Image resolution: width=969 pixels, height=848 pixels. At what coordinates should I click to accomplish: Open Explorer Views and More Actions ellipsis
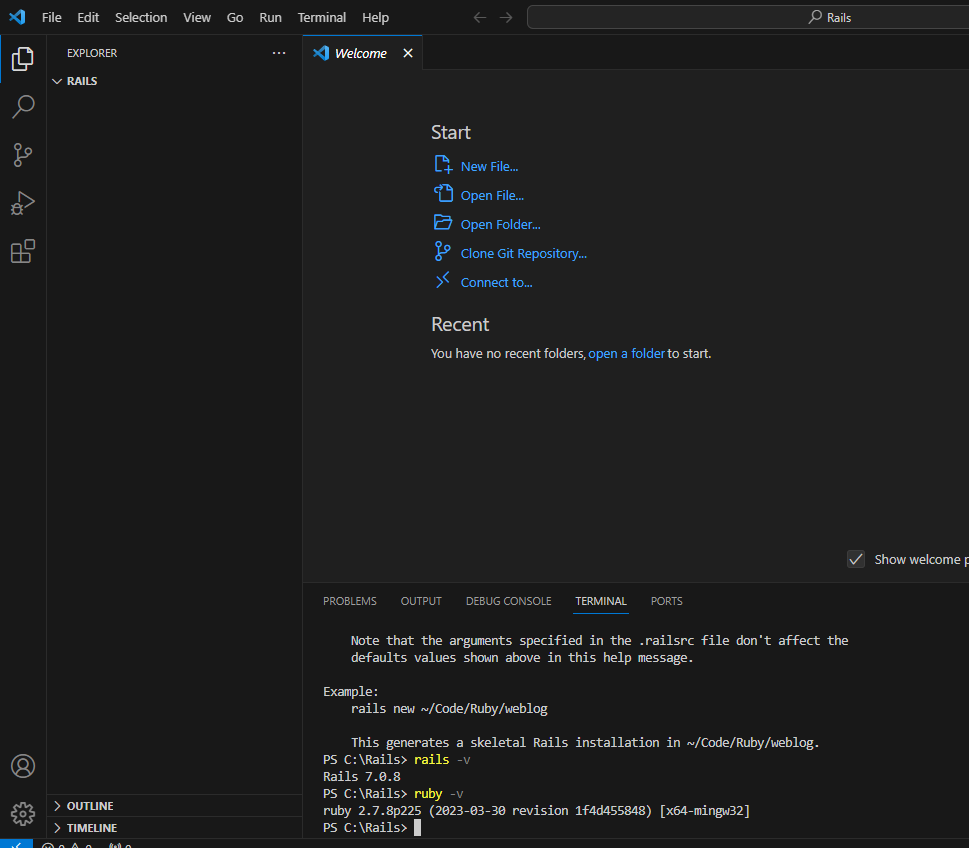click(x=279, y=53)
